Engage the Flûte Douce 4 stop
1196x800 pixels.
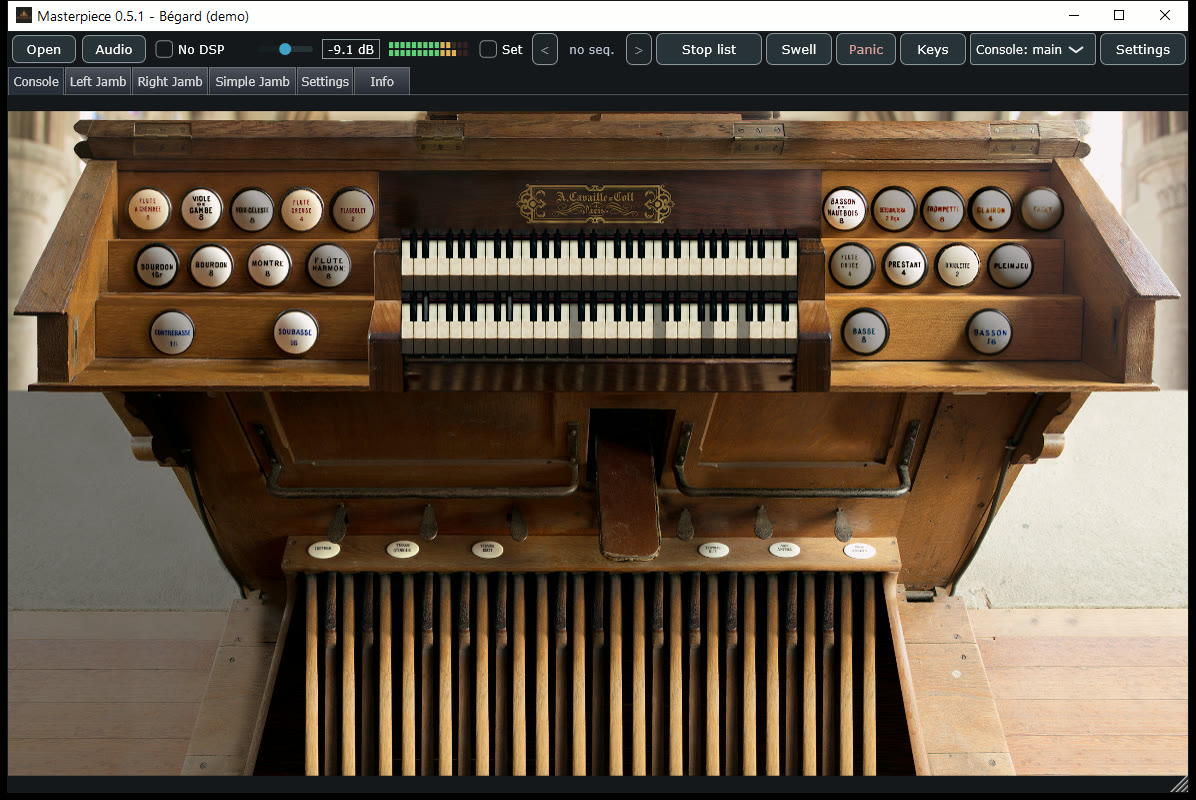pos(851,265)
